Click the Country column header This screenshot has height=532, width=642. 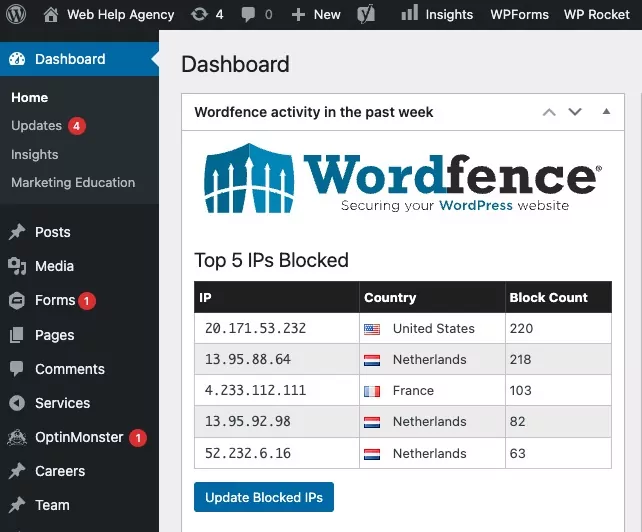click(x=432, y=297)
